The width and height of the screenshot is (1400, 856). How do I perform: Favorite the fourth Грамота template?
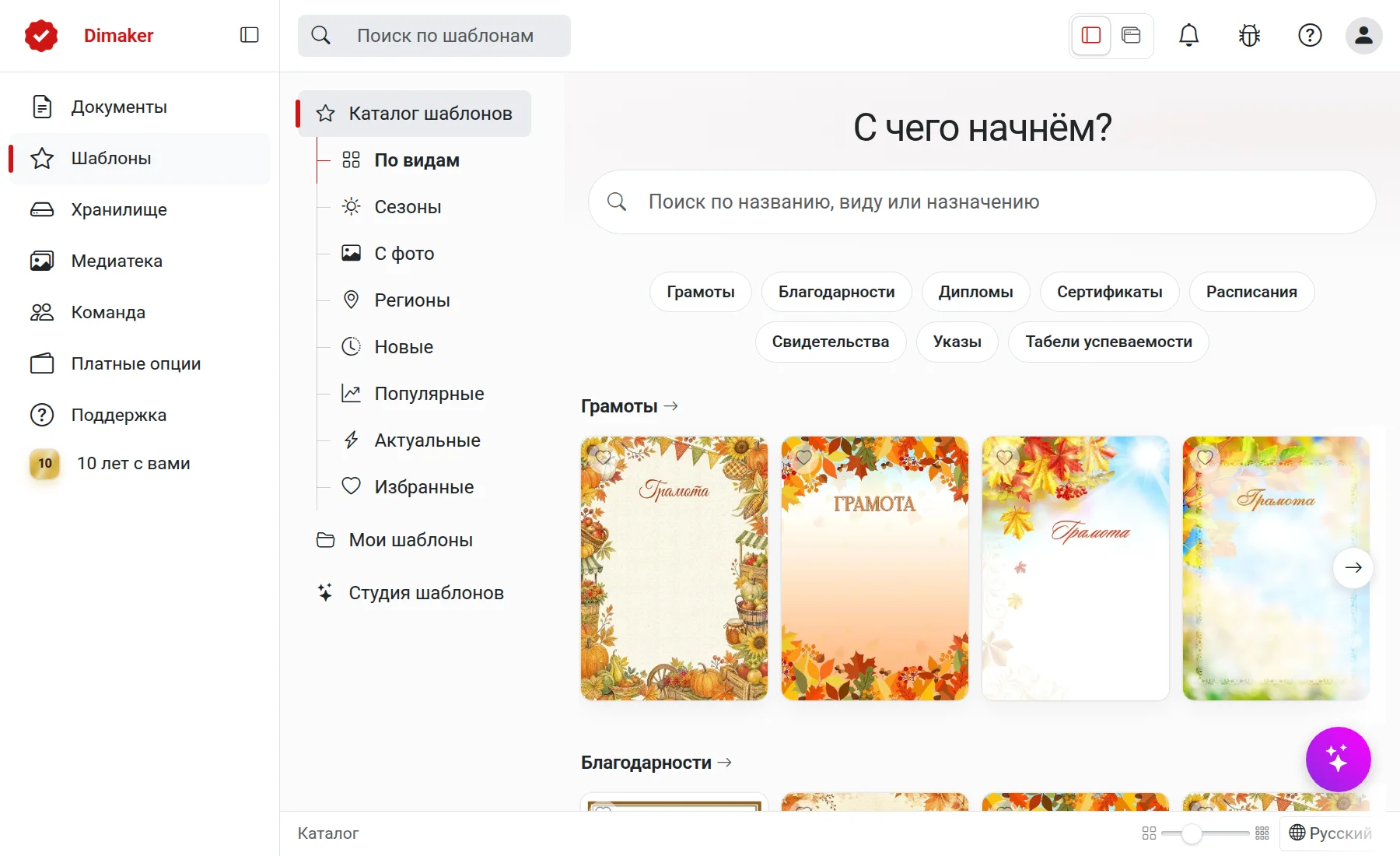tap(1206, 458)
